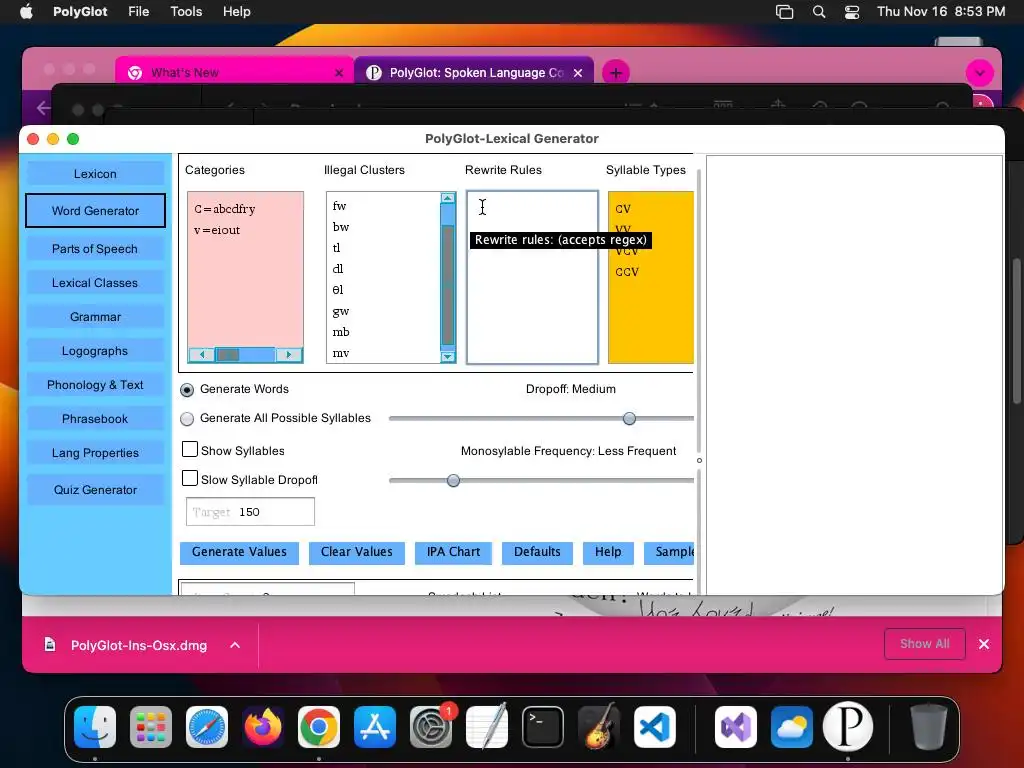Open the Phrasebook section
The image size is (1024, 768).
pyautogui.click(x=95, y=419)
